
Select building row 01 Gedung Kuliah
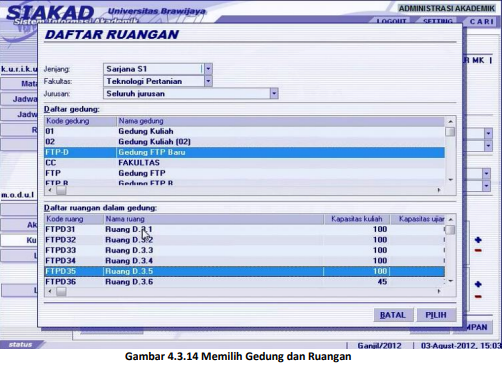244,131
